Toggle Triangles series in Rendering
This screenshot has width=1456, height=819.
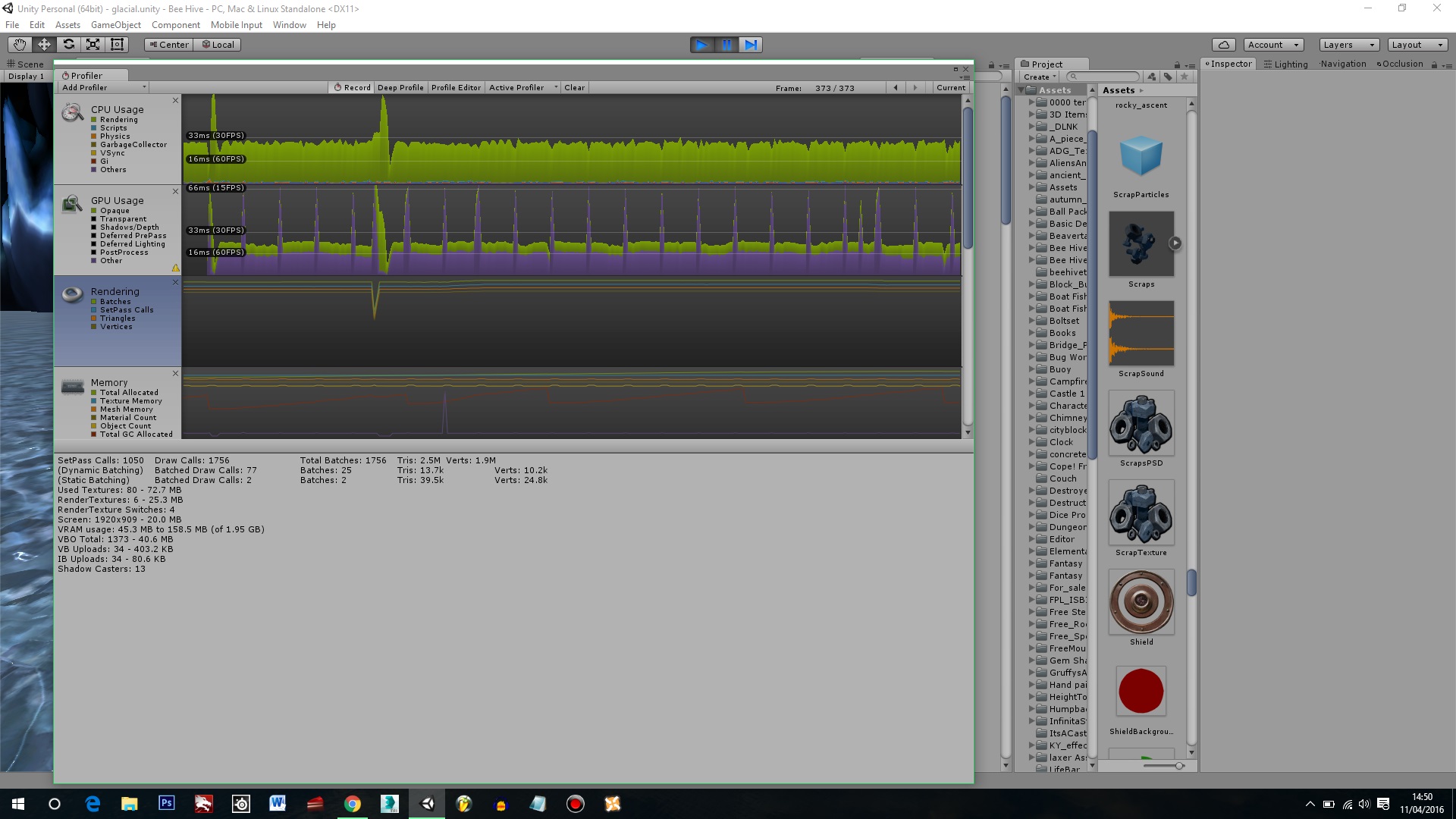tap(114, 318)
